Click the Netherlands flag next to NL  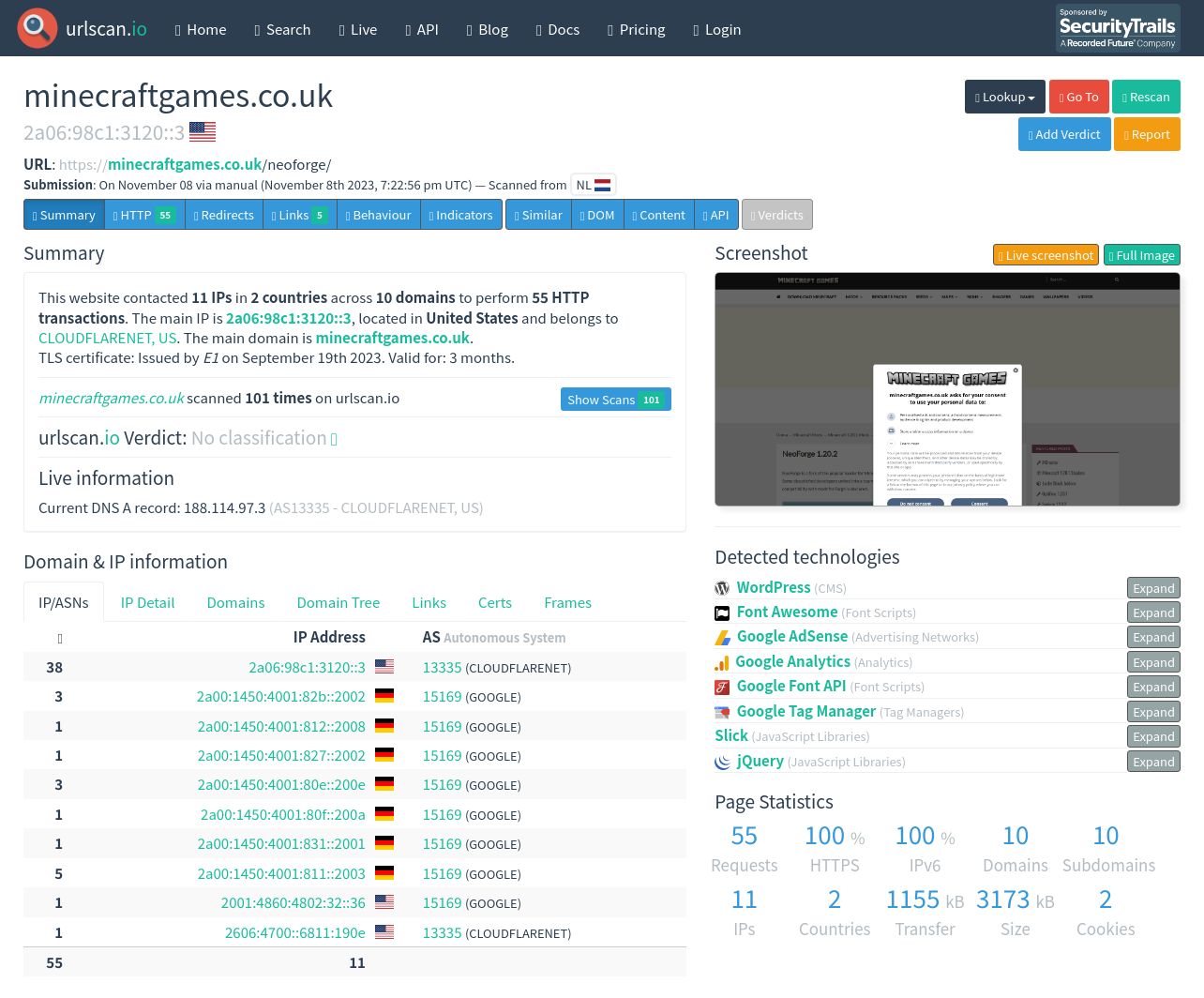(x=603, y=185)
